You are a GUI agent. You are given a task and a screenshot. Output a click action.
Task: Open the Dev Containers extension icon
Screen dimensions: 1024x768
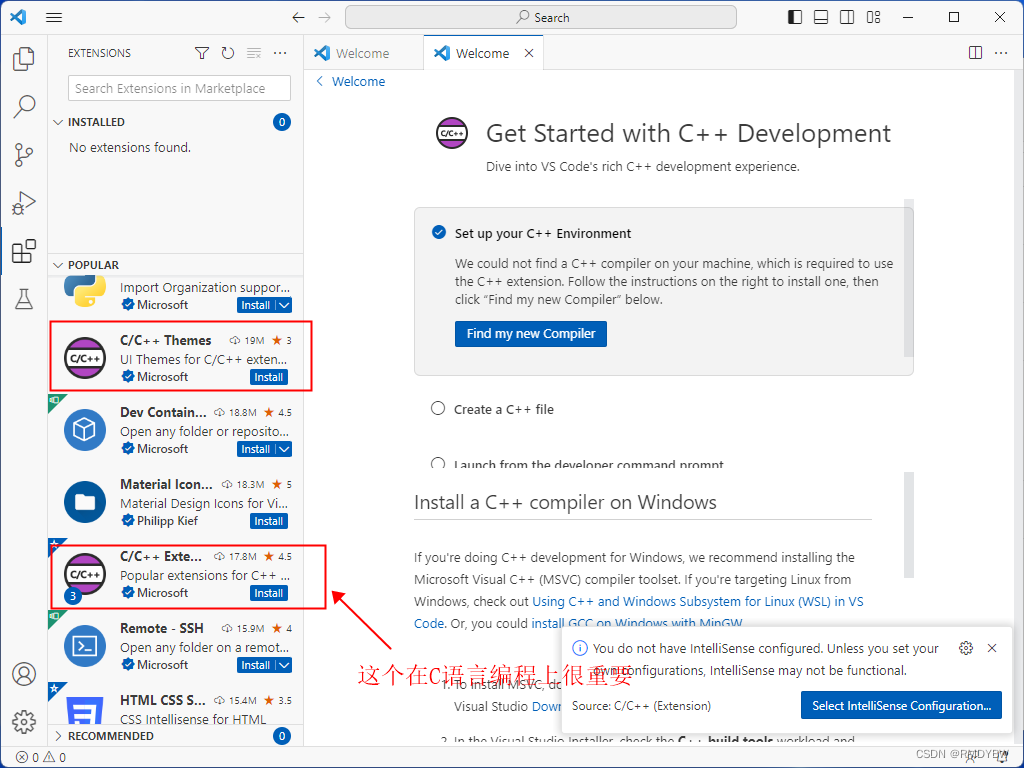[x=85, y=430]
